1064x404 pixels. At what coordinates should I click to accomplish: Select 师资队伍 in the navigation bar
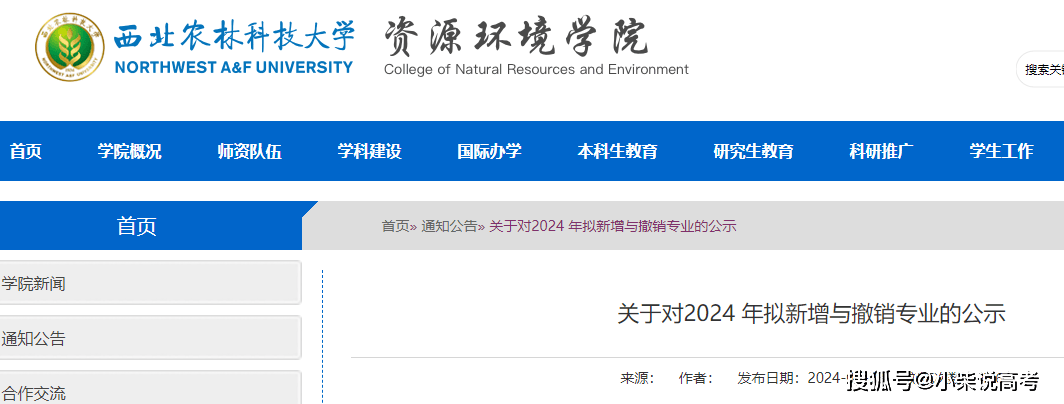click(x=249, y=152)
